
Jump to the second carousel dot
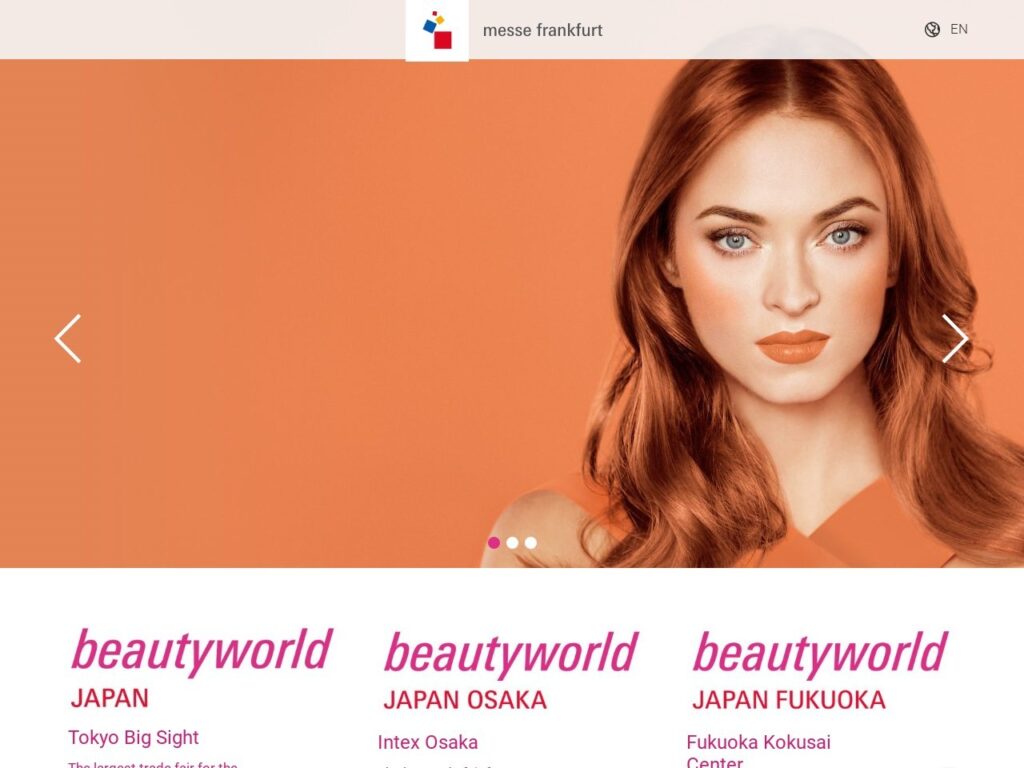(x=513, y=543)
